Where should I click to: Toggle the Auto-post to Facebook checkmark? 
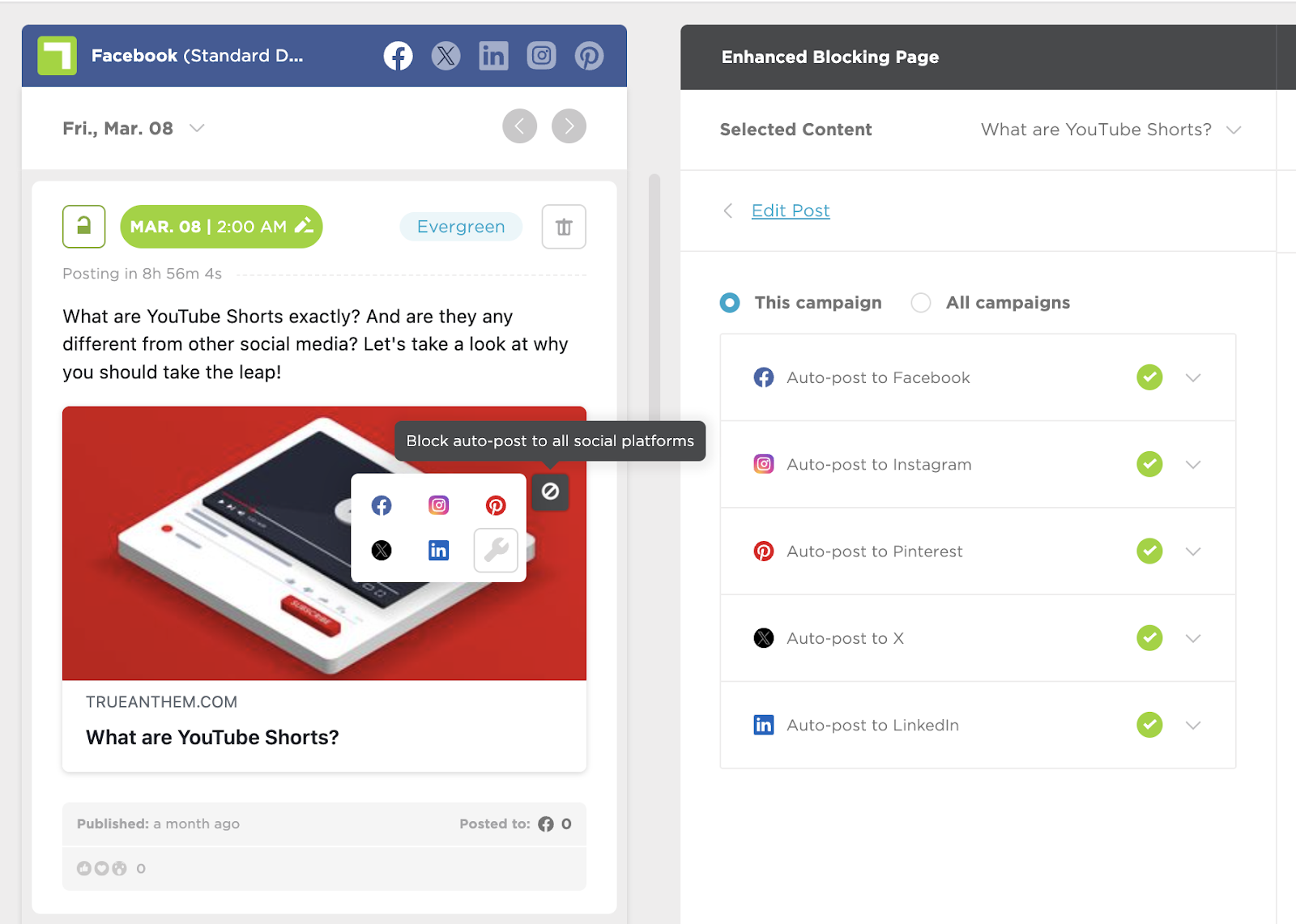coord(1149,377)
